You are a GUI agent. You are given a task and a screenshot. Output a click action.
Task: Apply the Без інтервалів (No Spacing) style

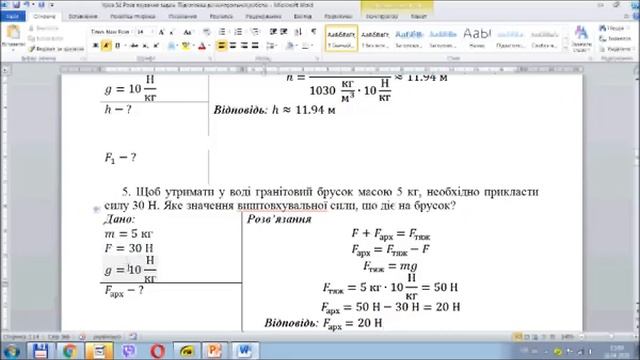coord(375,38)
